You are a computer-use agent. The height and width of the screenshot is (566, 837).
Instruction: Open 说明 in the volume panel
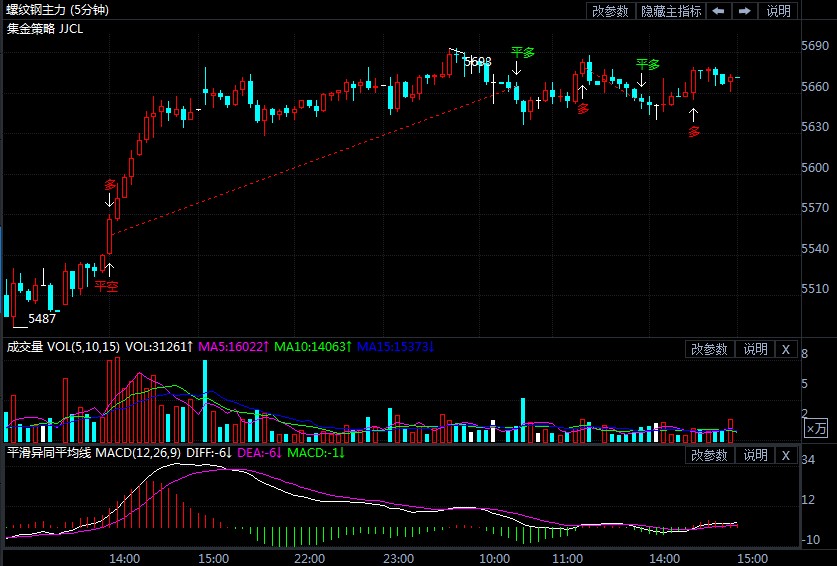pyautogui.click(x=755, y=349)
